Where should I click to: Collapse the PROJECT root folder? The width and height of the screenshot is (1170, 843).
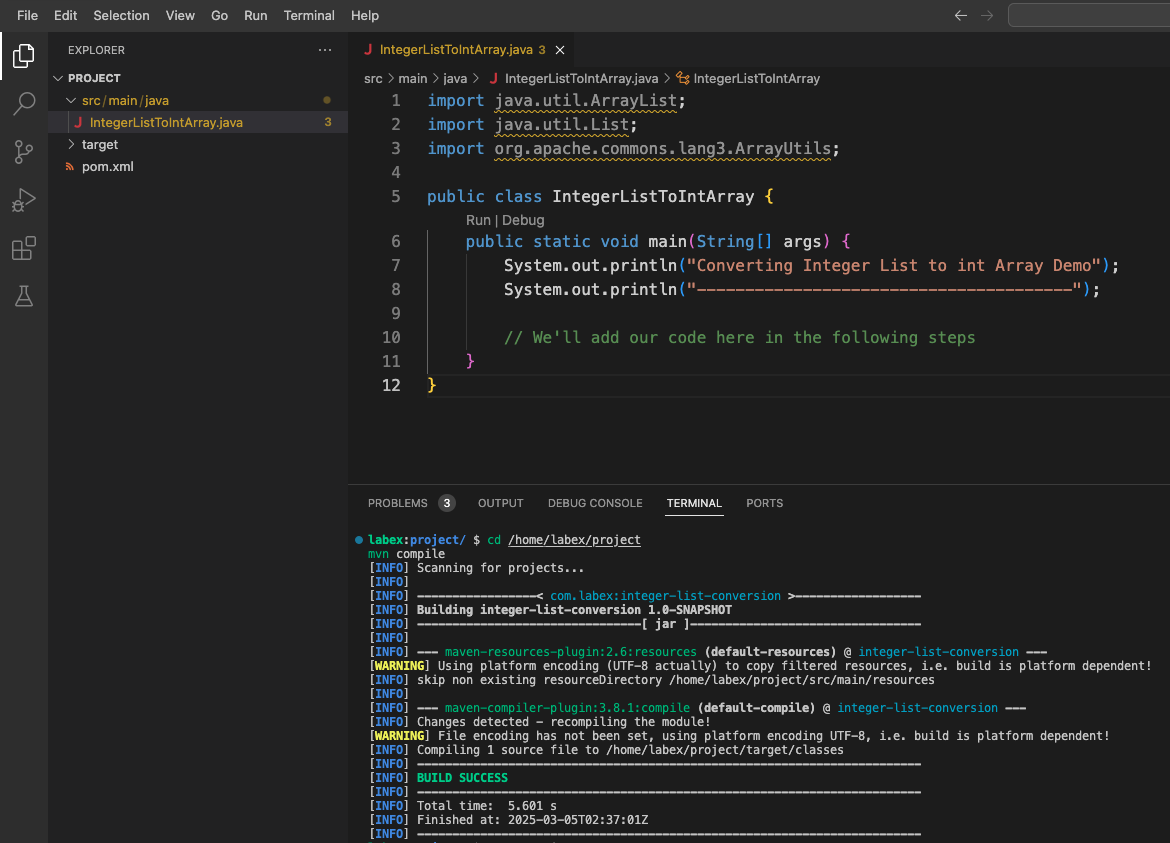58,78
